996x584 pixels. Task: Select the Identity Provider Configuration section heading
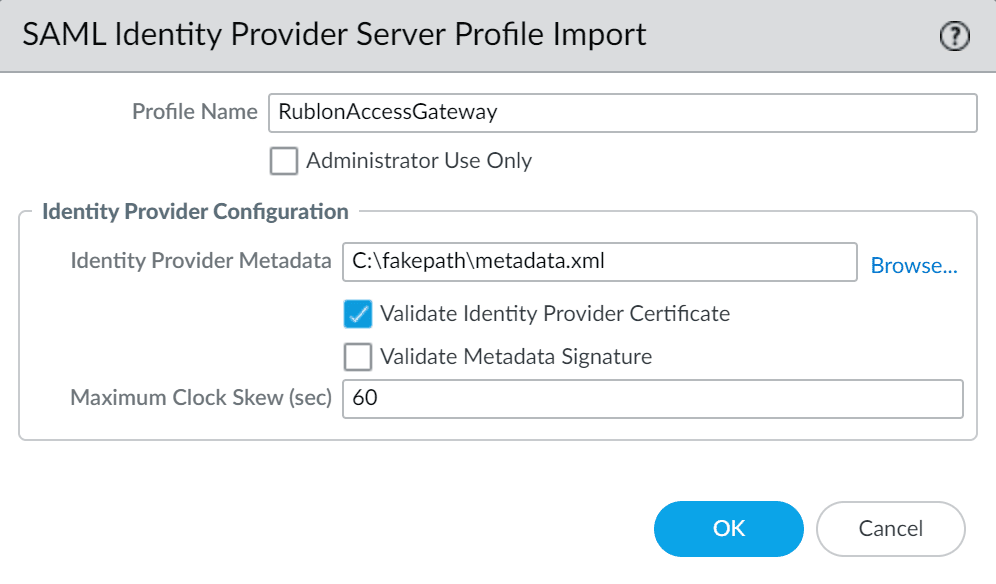(195, 212)
